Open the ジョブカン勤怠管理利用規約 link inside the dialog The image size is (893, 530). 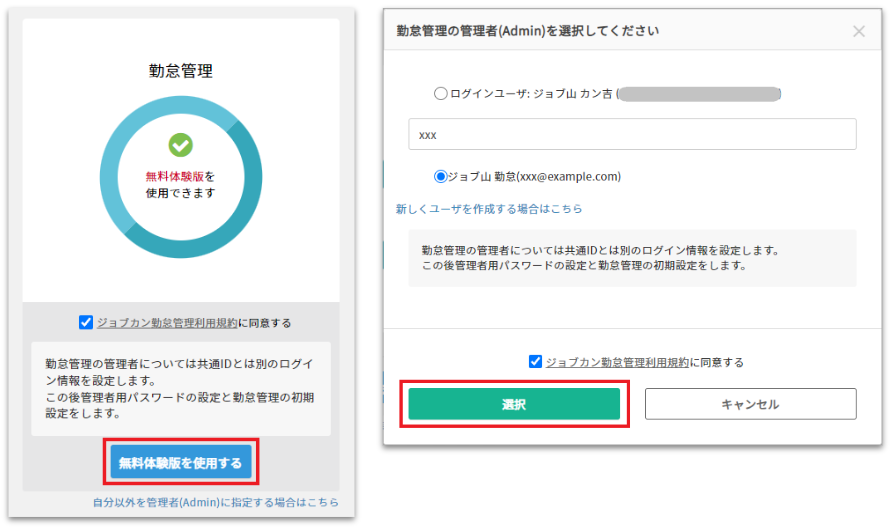(x=617, y=362)
